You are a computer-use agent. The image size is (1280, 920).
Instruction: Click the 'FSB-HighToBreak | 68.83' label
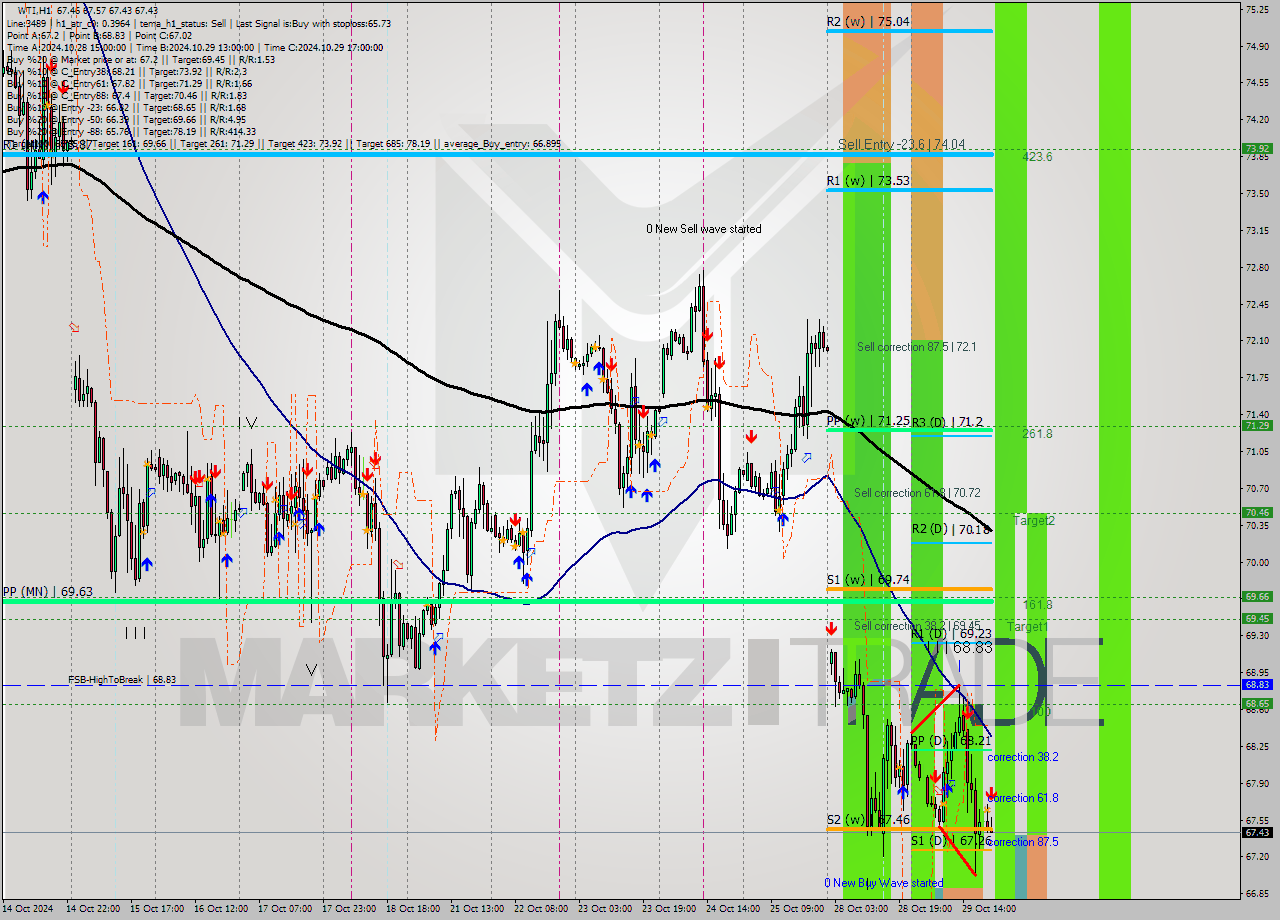pos(122,680)
